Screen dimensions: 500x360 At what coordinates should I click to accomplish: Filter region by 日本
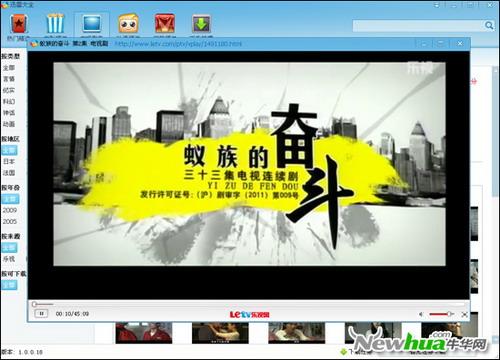tap(9, 161)
